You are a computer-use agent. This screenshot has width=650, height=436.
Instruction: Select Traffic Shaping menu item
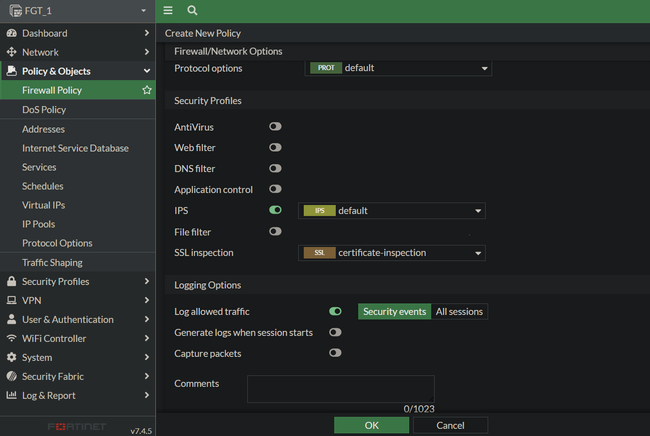click(x=52, y=262)
